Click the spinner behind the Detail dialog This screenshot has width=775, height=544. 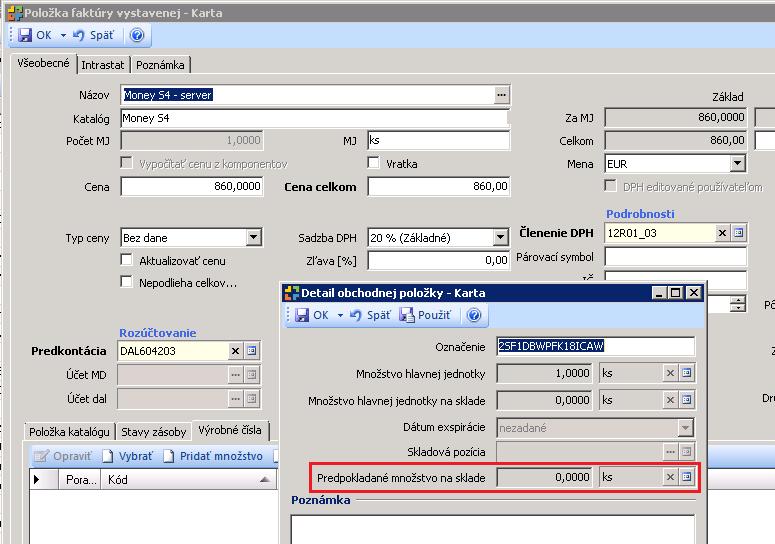point(737,303)
